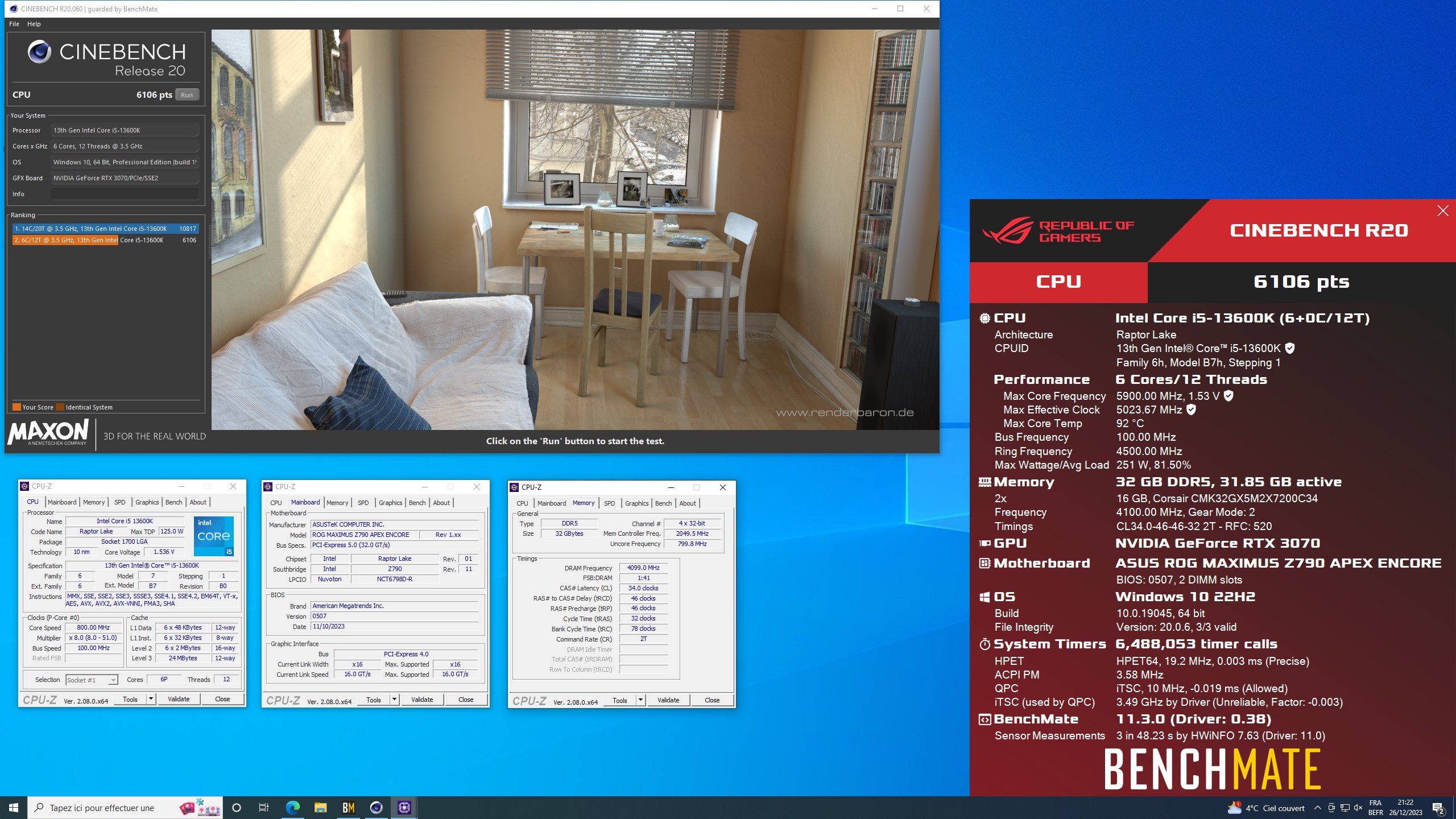Viewport: 1456px width, 819px height.
Task: Click CPU-Z title icon of the Mainboard window
Action: [268, 487]
